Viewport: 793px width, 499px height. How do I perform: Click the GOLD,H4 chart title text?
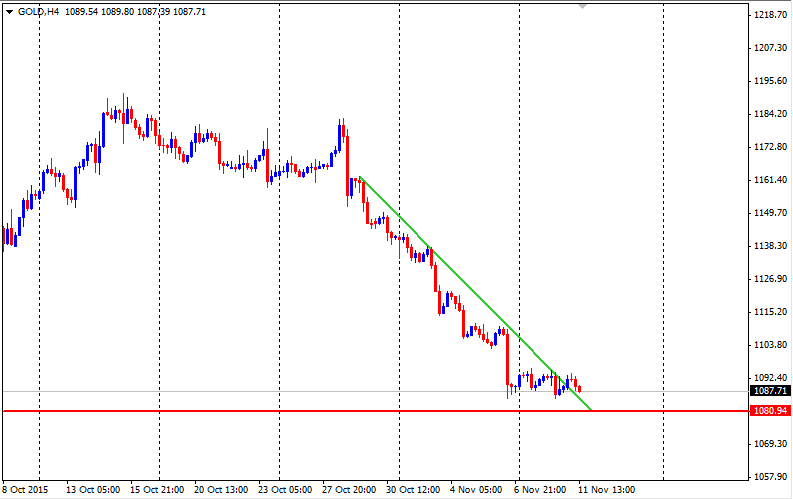[x=38, y=12]
